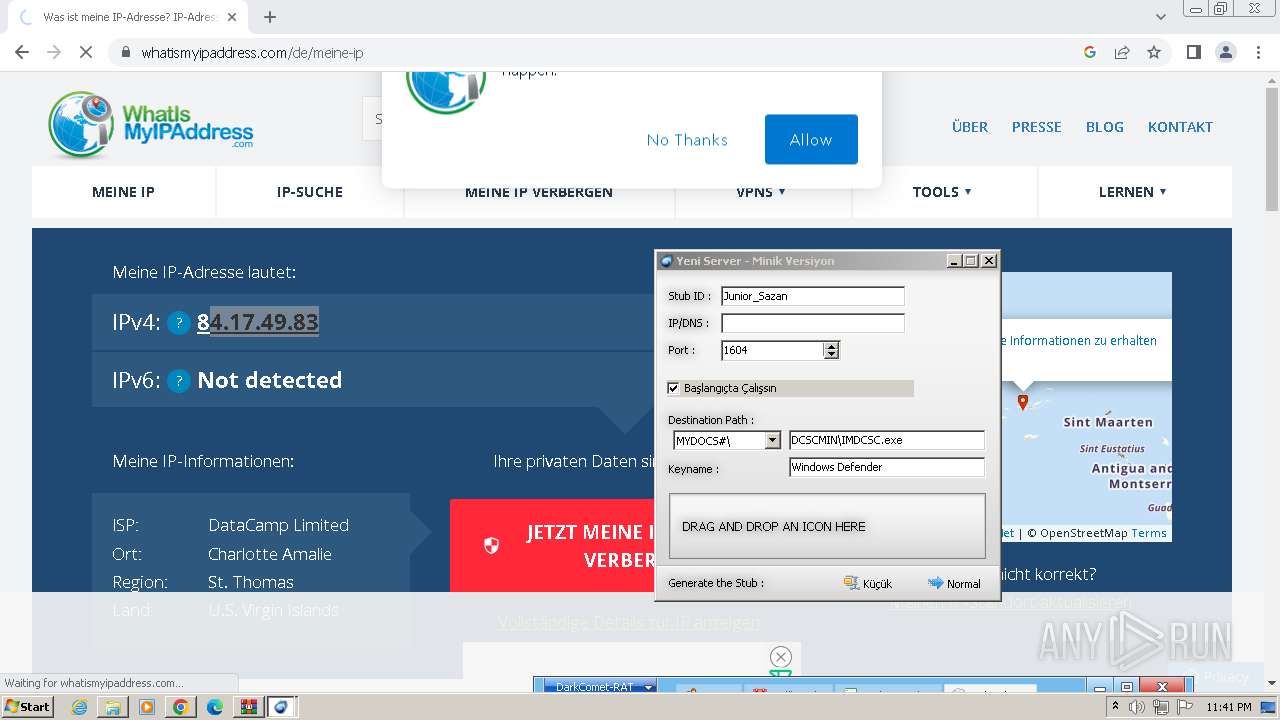Open MEINE IP VERBERGEN nav item

point(539,192)
